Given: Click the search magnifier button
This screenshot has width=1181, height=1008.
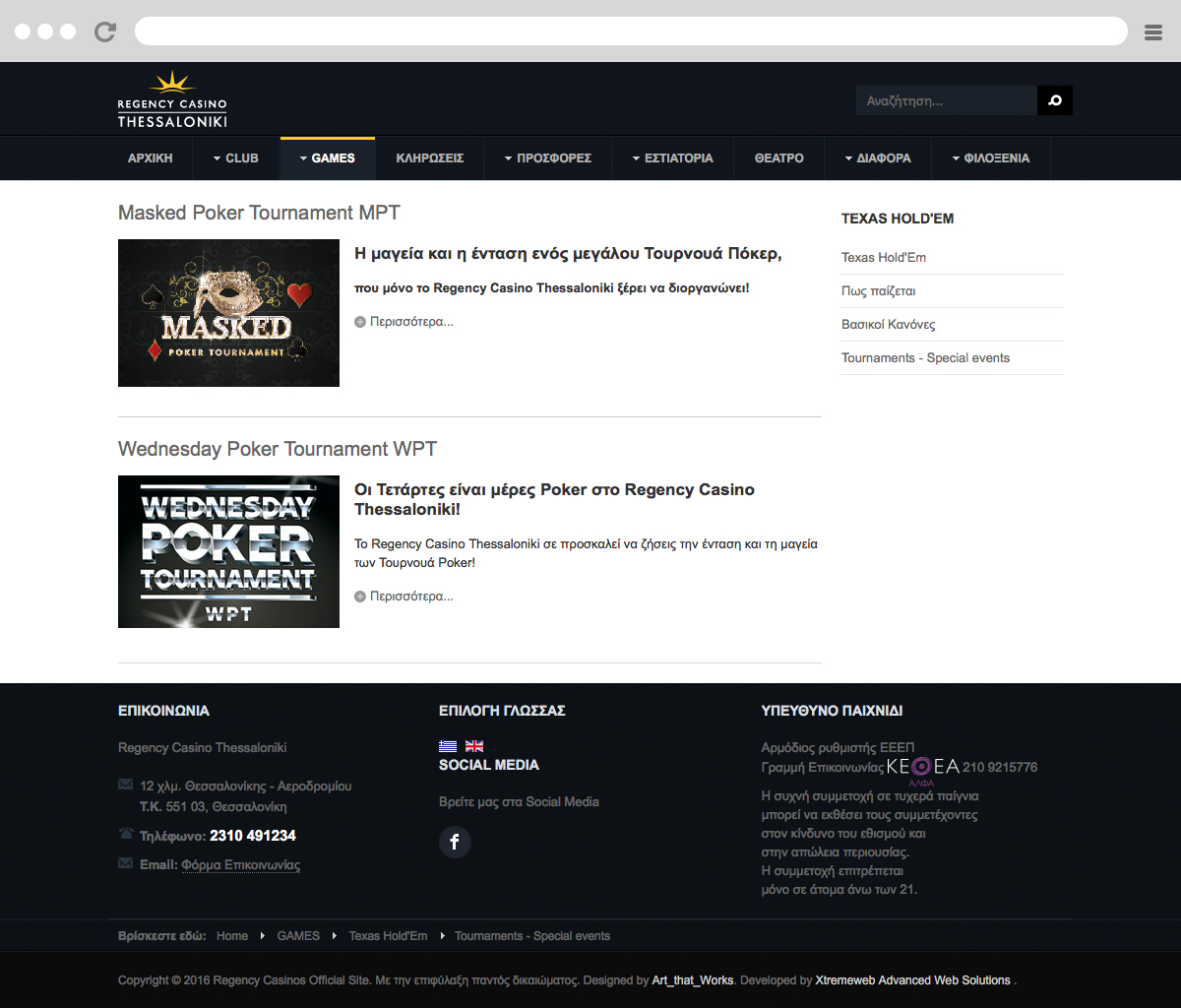Looking at the screenshot, I should 1055,100.
